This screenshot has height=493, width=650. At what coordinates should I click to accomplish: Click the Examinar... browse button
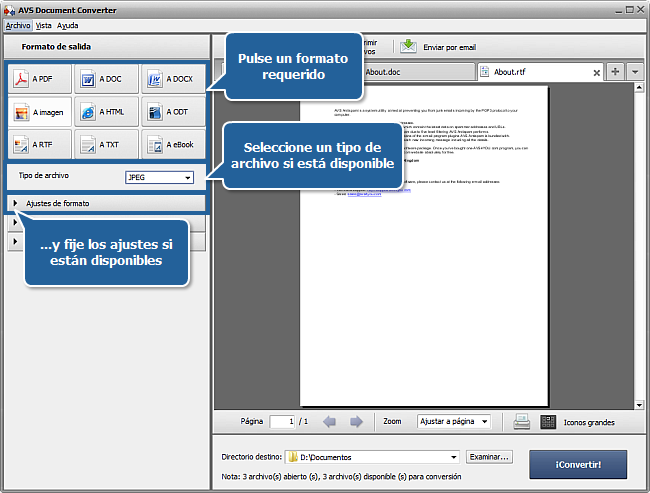pos(490,457)
